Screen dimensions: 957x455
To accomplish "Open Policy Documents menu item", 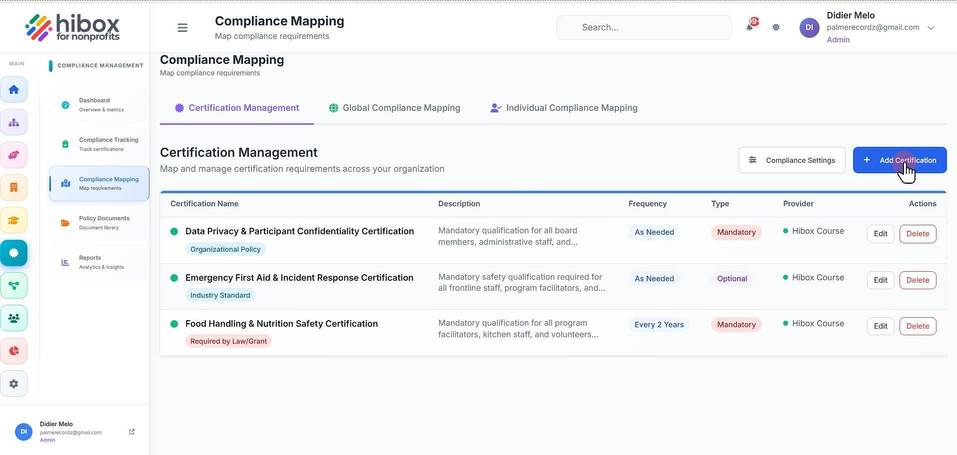I will pyautogui.click(x=99, y=222).
